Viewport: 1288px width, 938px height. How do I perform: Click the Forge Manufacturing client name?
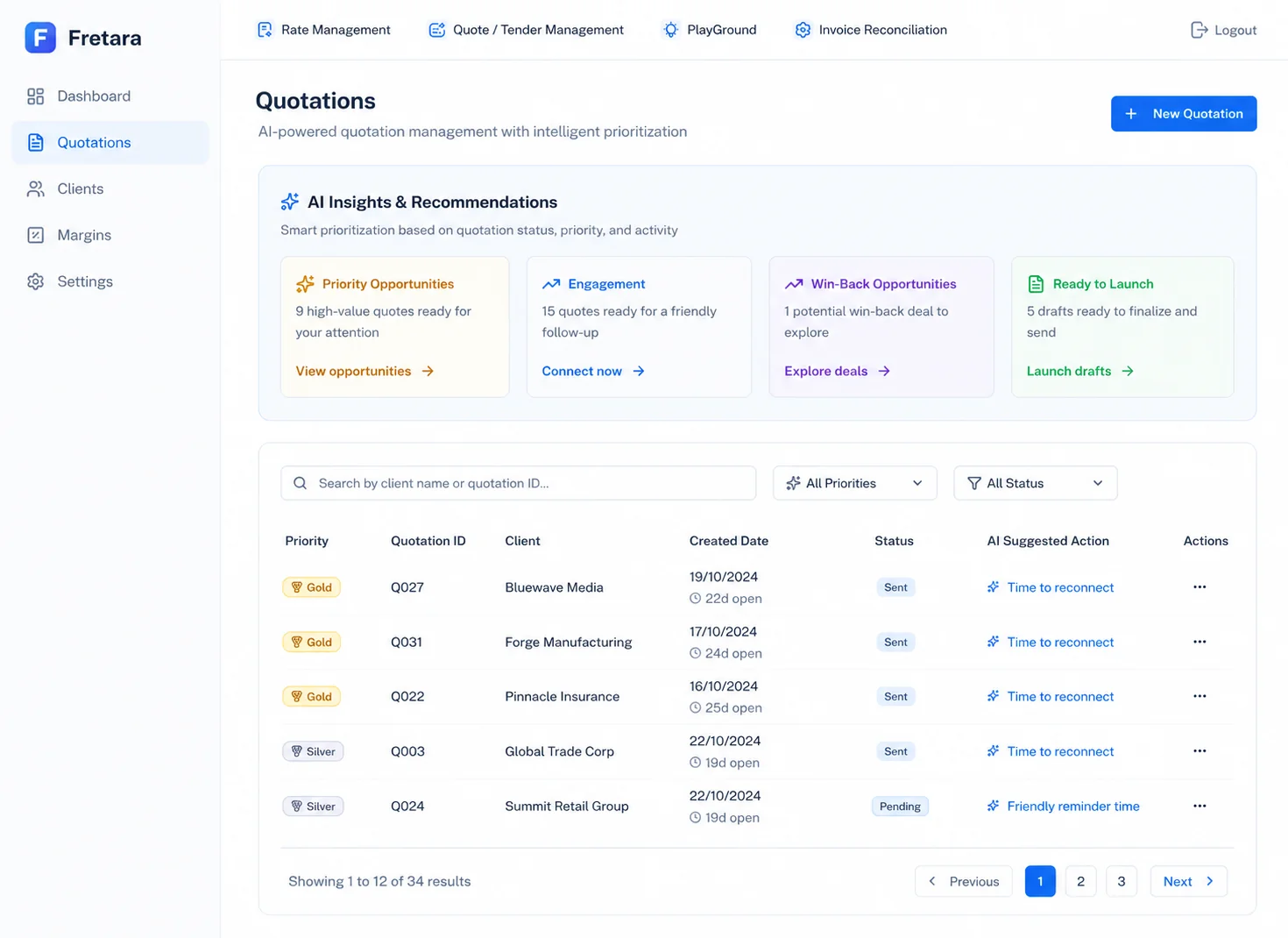(x=569, y=642)
